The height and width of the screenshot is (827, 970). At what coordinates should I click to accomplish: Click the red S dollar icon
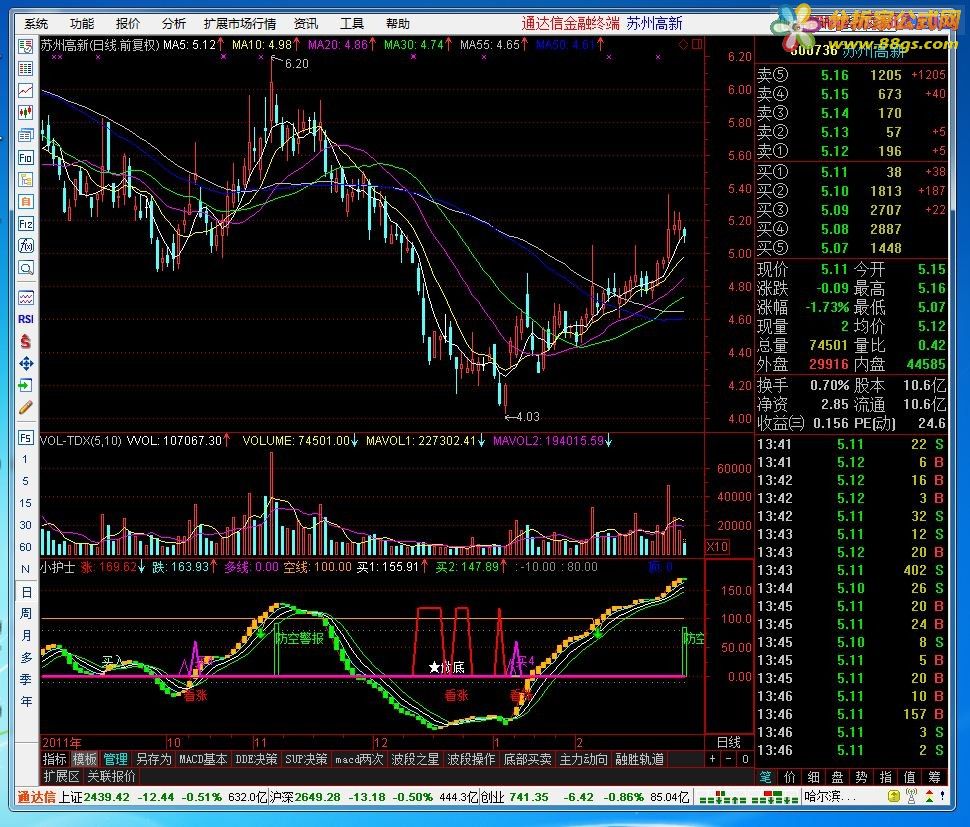click(25, 341)
